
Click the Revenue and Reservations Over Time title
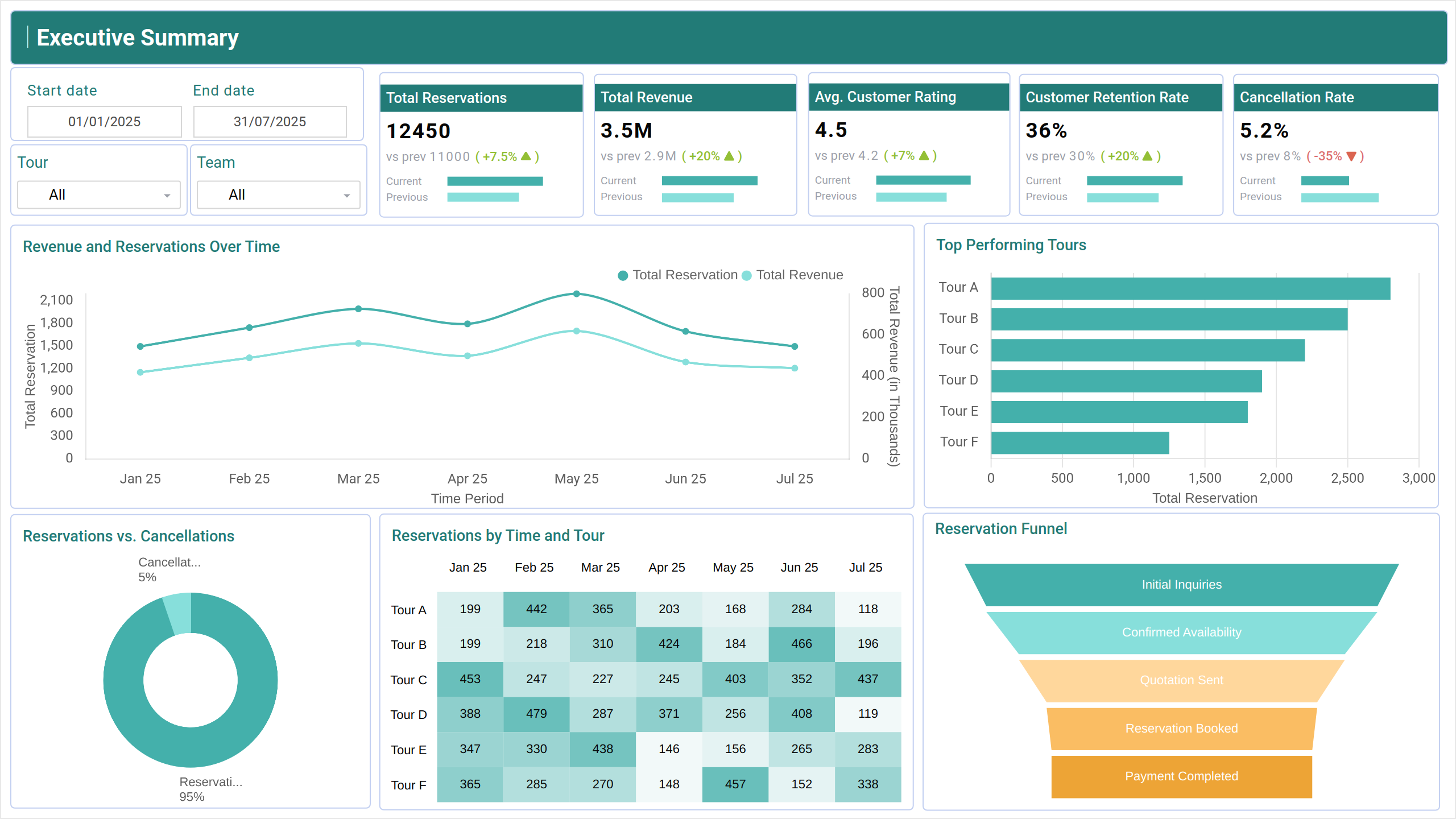click(151, 247)
